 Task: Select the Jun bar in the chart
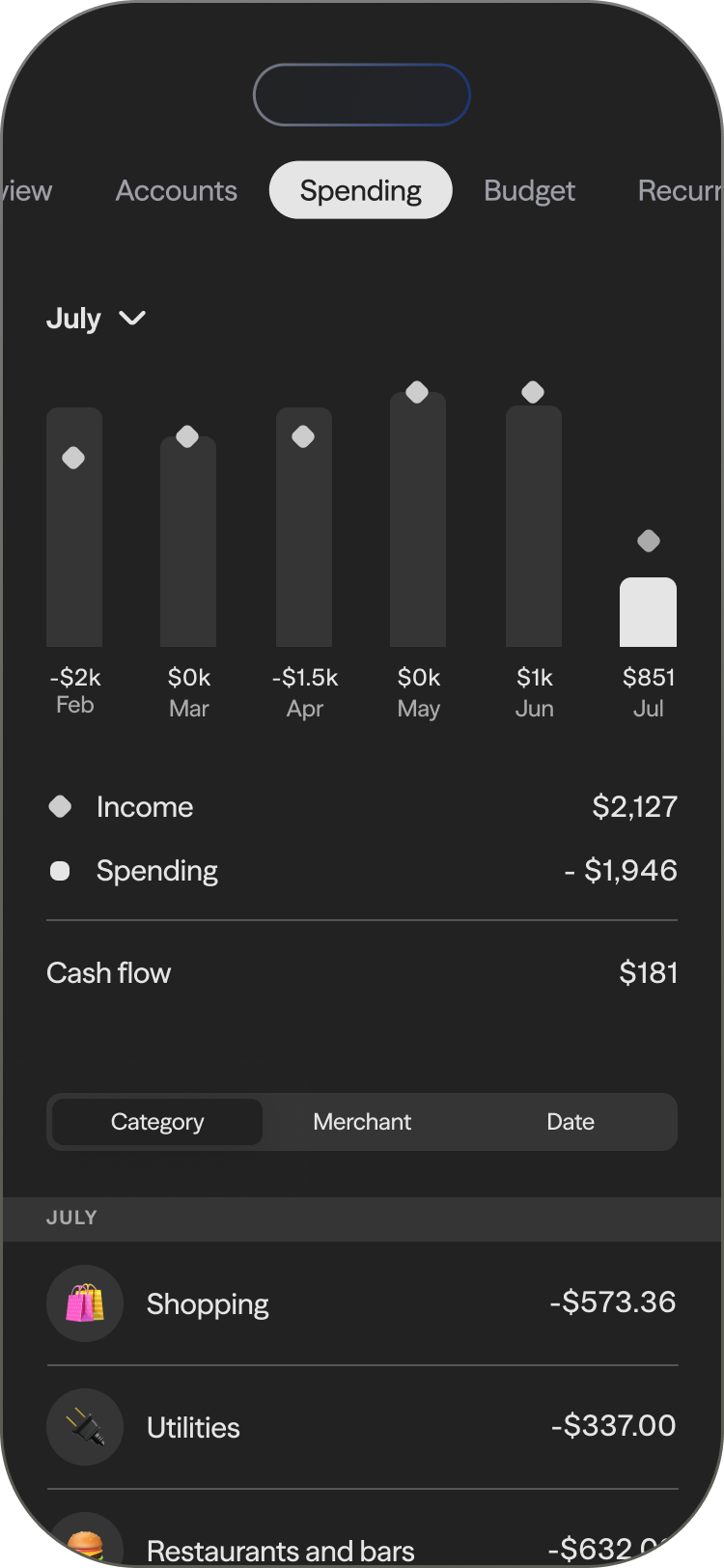(534, 526)
